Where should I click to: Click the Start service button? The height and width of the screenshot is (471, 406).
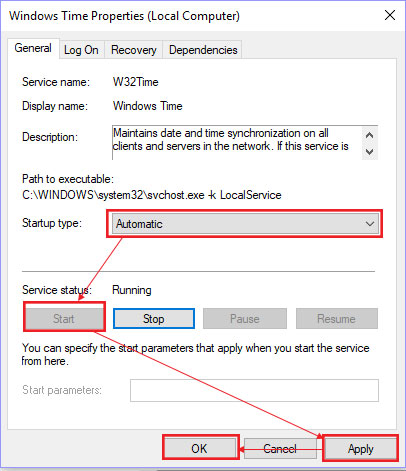64,319
